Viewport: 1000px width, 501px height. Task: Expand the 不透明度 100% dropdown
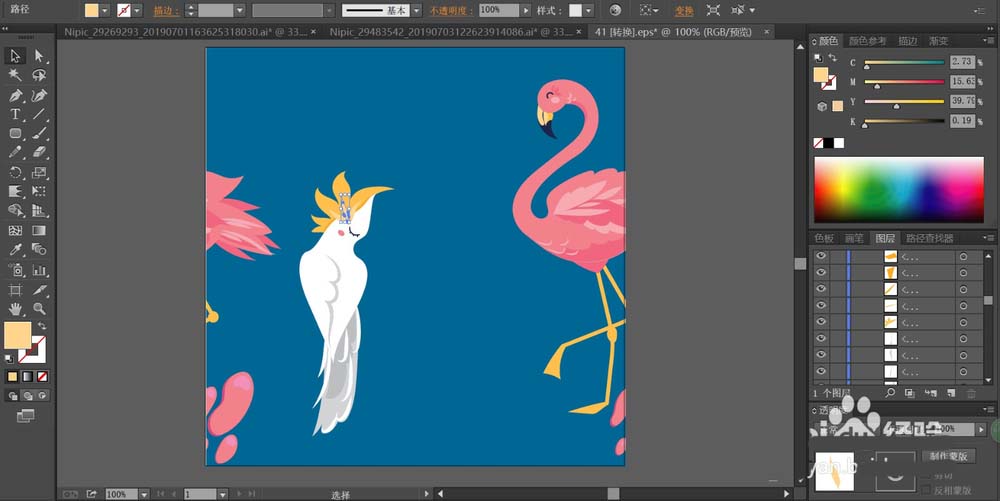point(526,10)
